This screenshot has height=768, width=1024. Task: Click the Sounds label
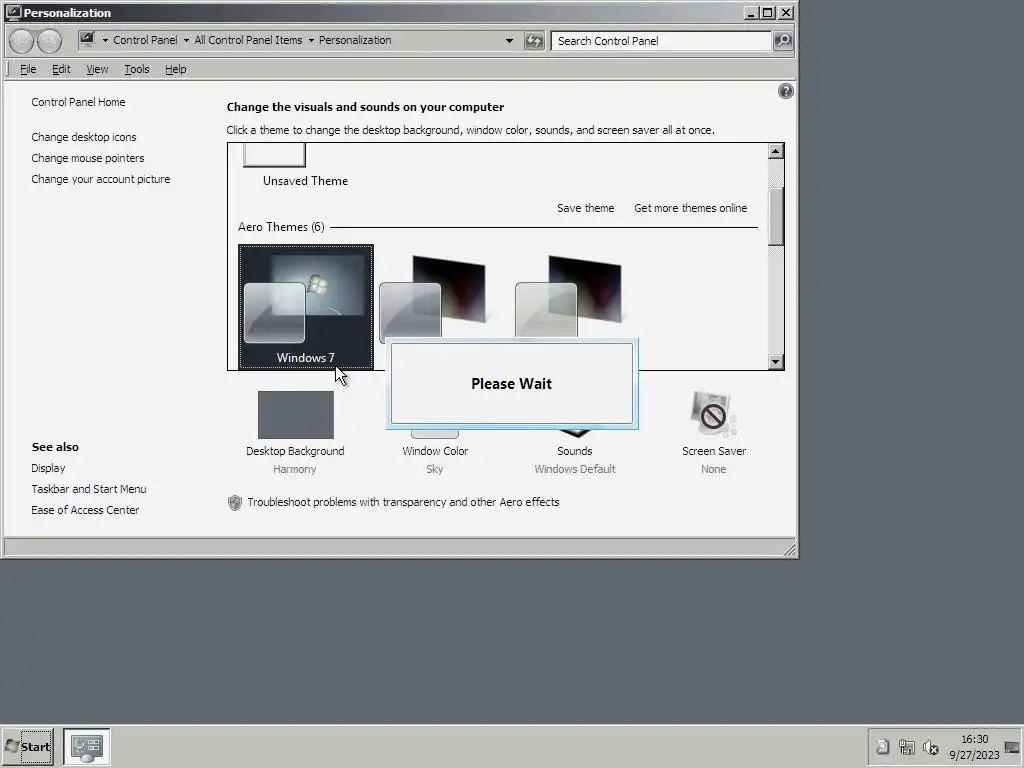[575, 451]
